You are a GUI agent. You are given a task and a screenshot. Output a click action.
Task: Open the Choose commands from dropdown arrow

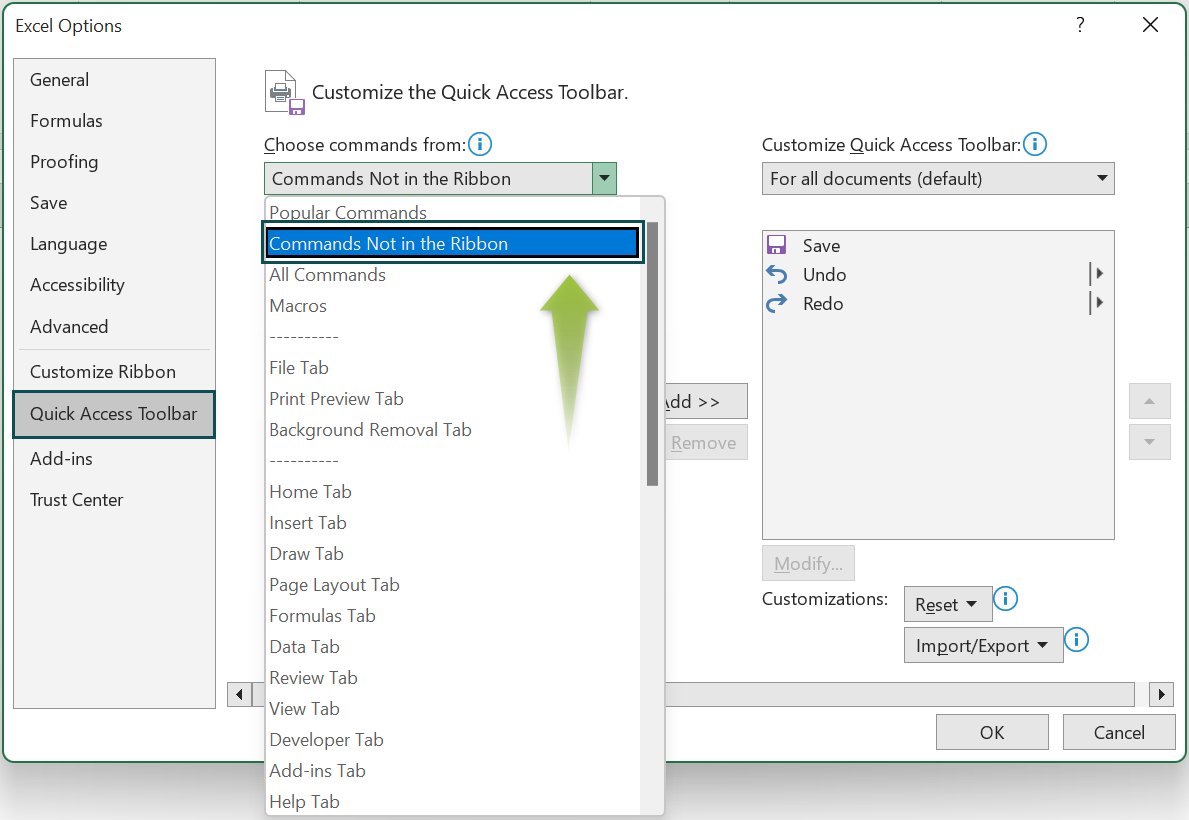tap(604, 178)
